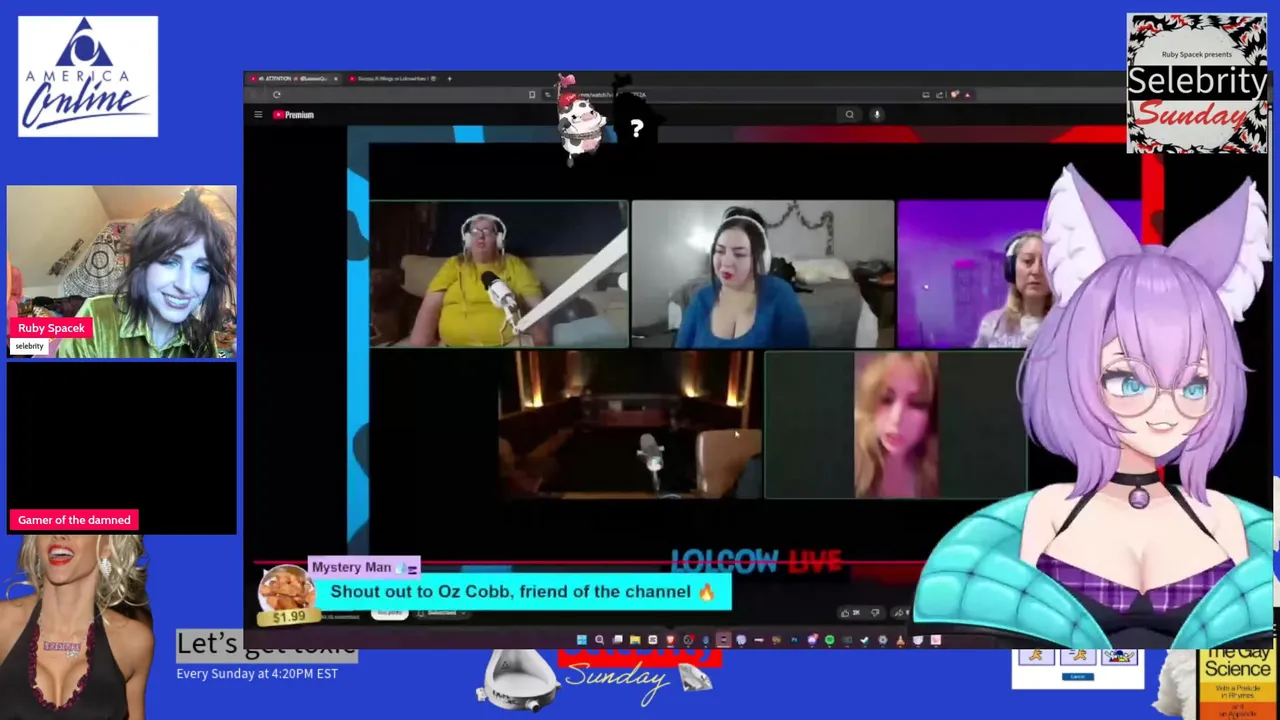Open Spotify green taskbar icon
Viewport: 1280px width, 720px height.
coord(829,640)
